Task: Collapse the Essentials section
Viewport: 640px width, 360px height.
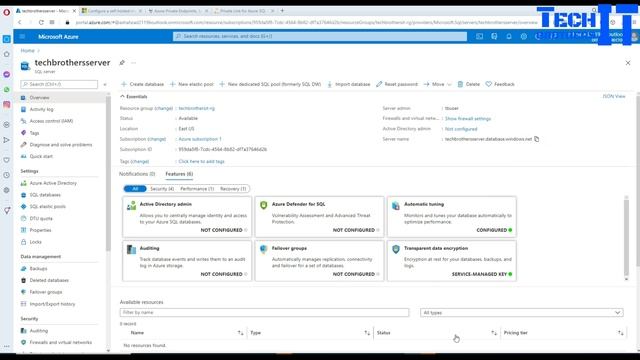Action: [x=133, y=97]
